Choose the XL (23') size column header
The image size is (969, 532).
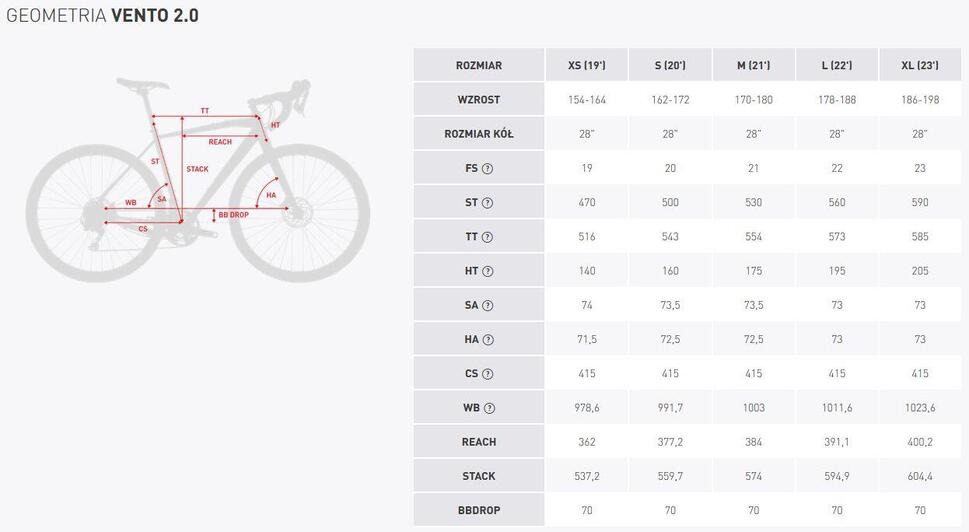point(920,65)
